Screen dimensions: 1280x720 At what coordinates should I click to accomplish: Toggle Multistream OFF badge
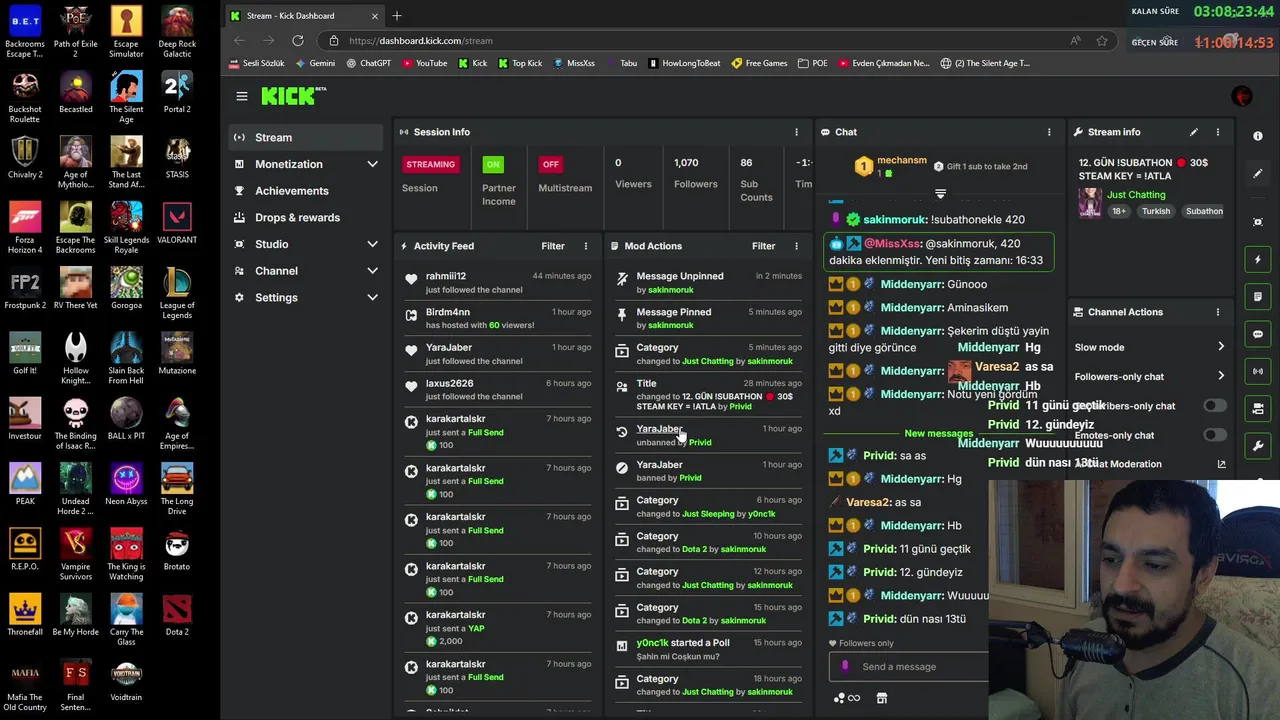click(551, 164)
